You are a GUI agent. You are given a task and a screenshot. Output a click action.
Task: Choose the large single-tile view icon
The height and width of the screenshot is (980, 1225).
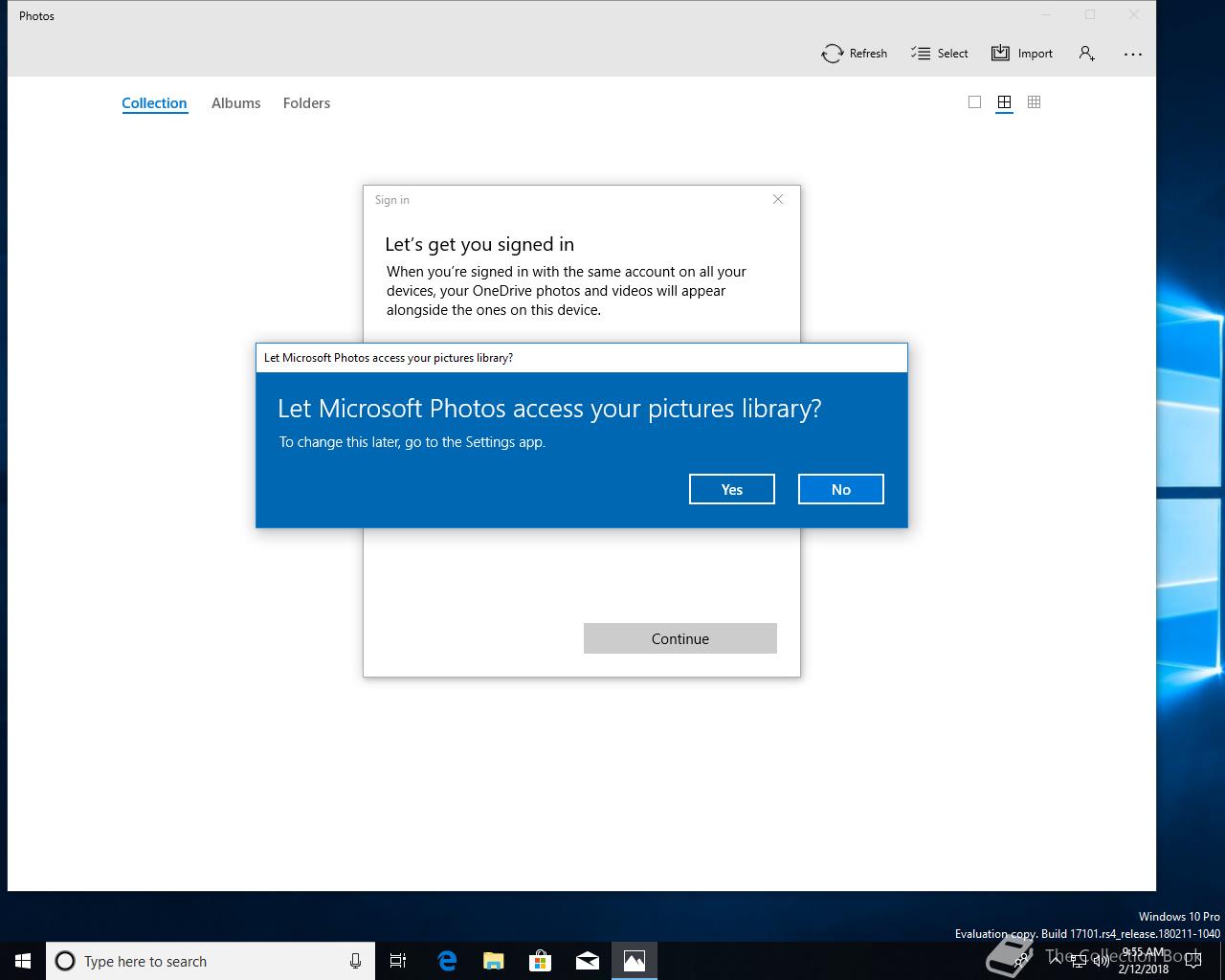pos(974,102)
